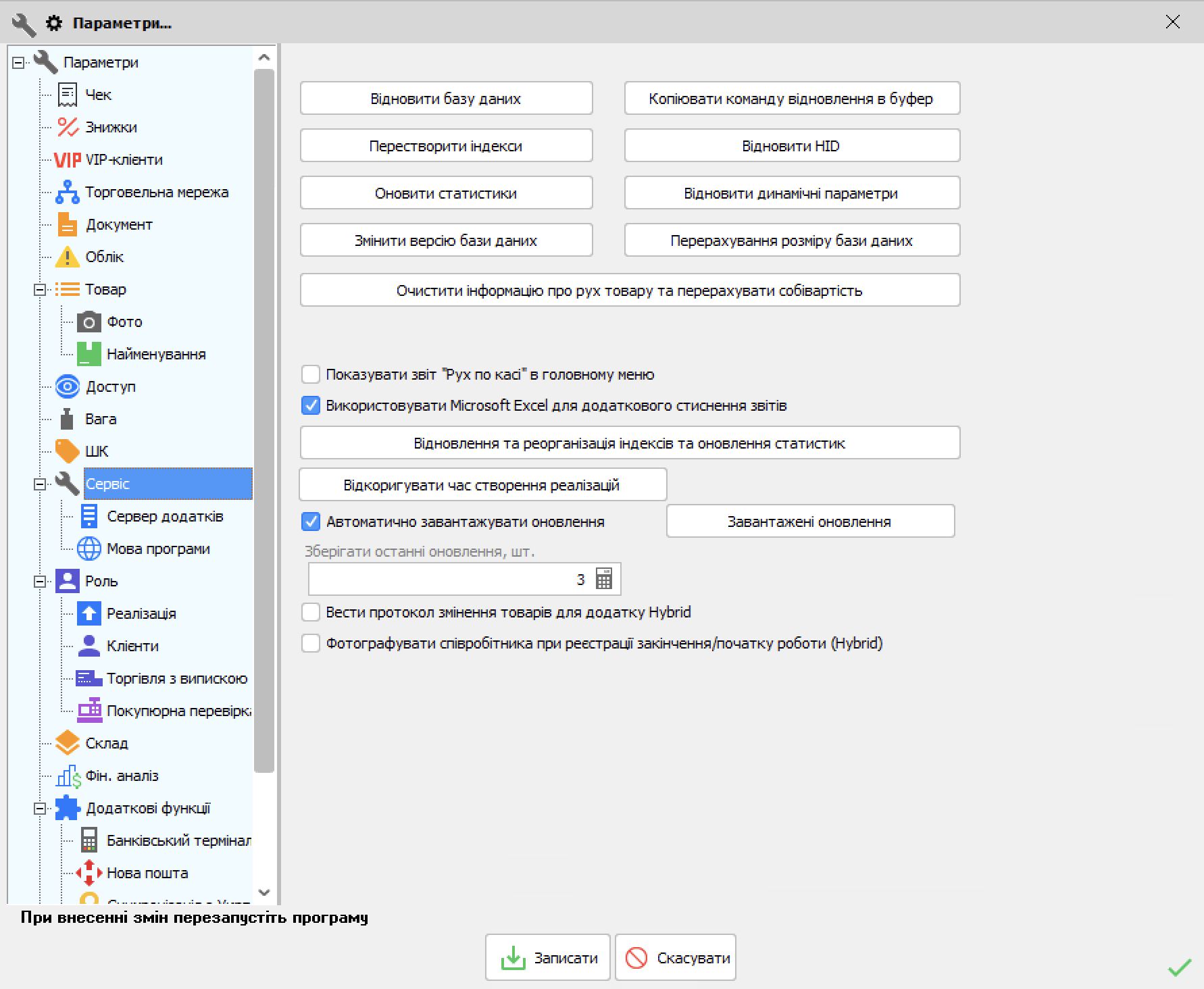
Task: Click the settings tree vertical scrollbar
Action: click(x=264, y=419)
